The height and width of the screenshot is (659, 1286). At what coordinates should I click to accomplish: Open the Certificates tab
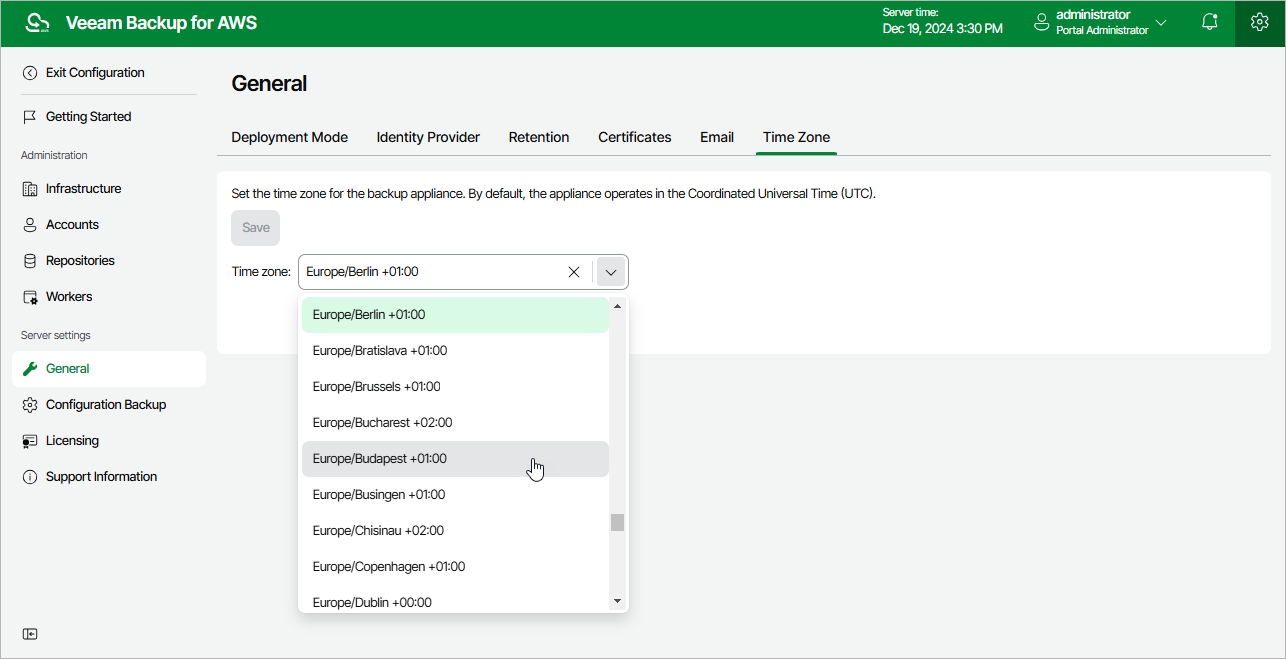coord(635,137)
